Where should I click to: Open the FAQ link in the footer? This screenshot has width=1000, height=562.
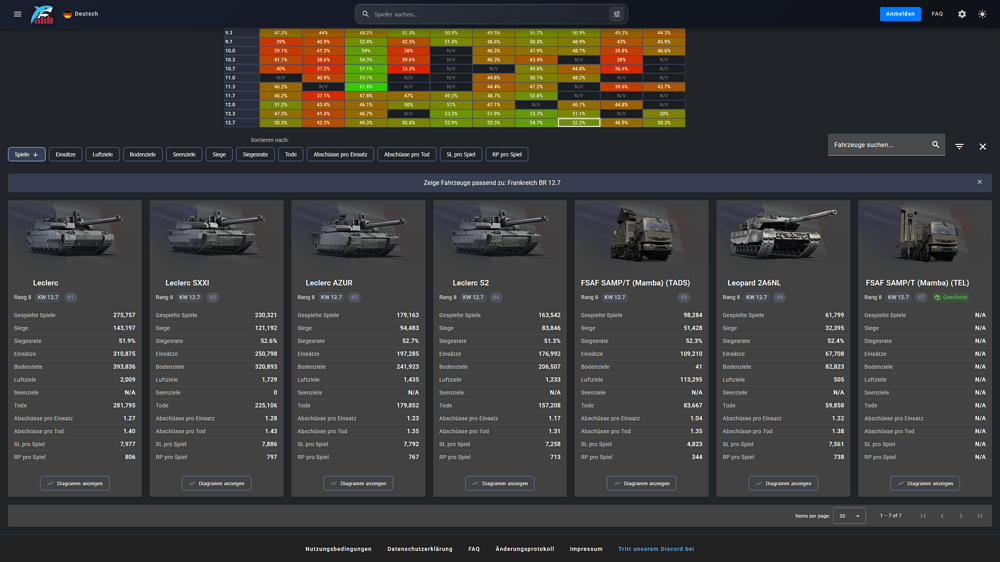pyautogui.click(x=474, y=549)
